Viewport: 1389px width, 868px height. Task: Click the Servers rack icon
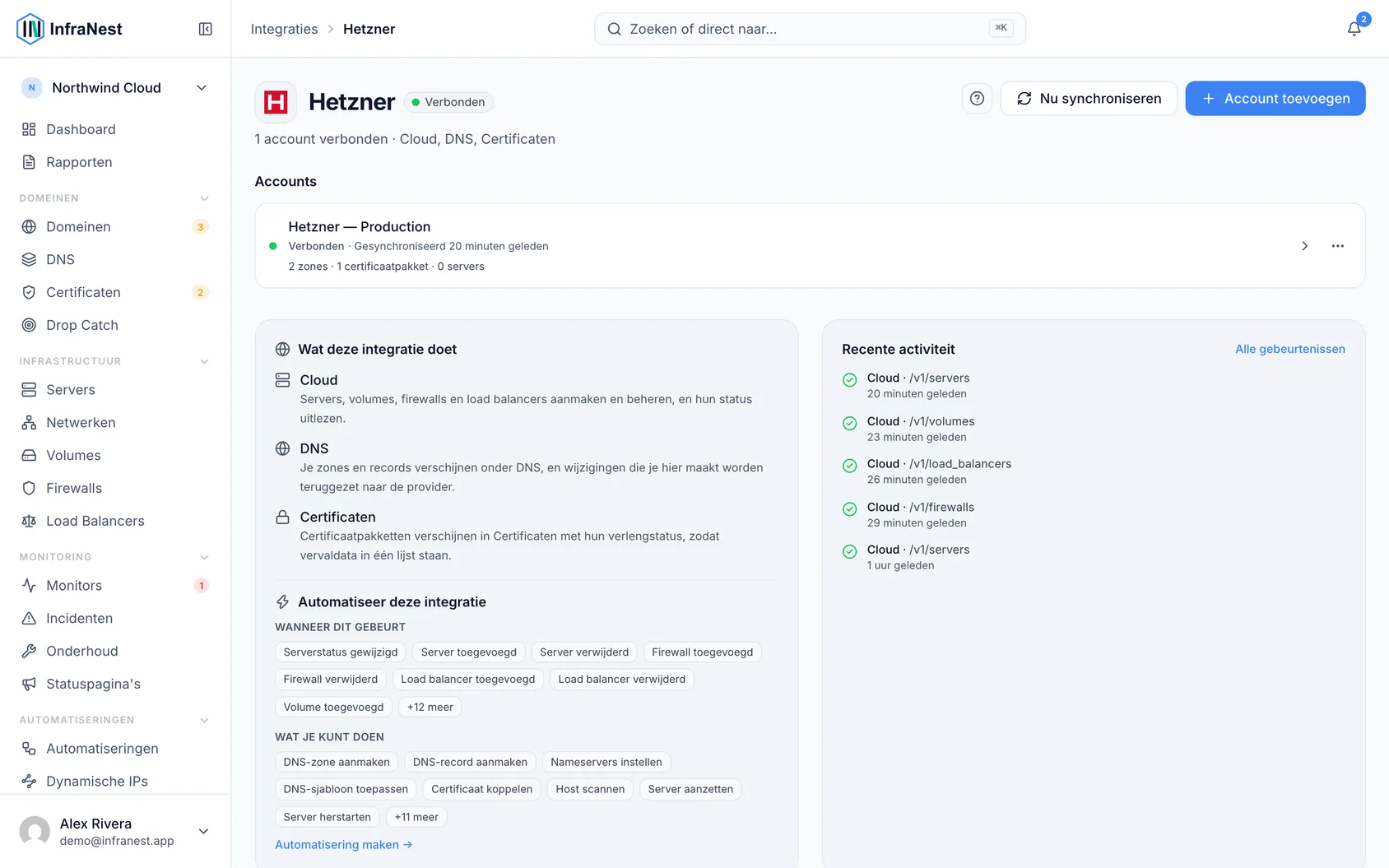point(29,389)
